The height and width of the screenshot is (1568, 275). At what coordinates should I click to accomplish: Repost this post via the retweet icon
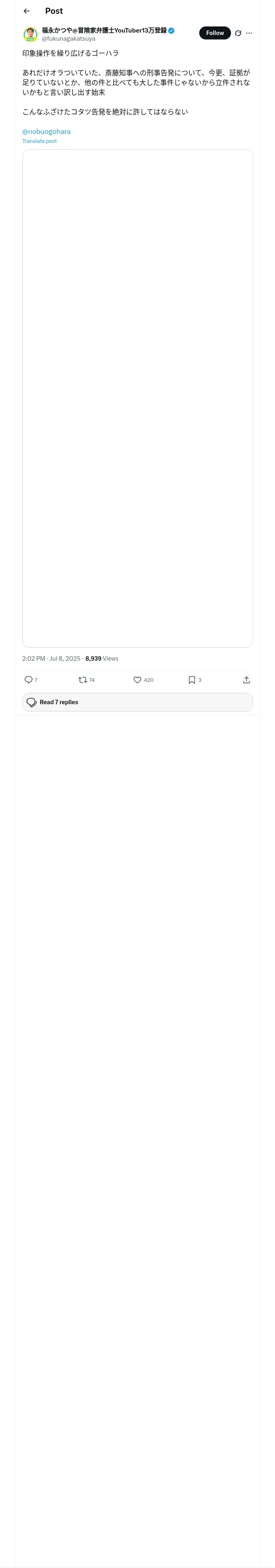(82, 679)
